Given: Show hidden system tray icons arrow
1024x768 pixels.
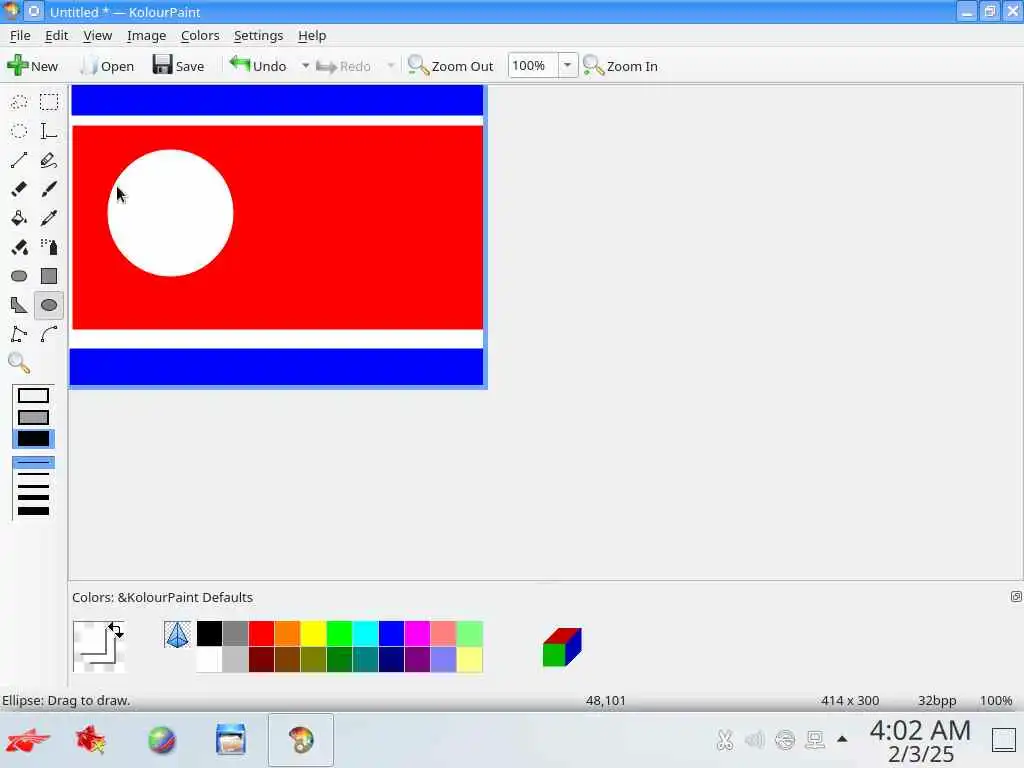Looking at the screenshot, I should [842, 740].
